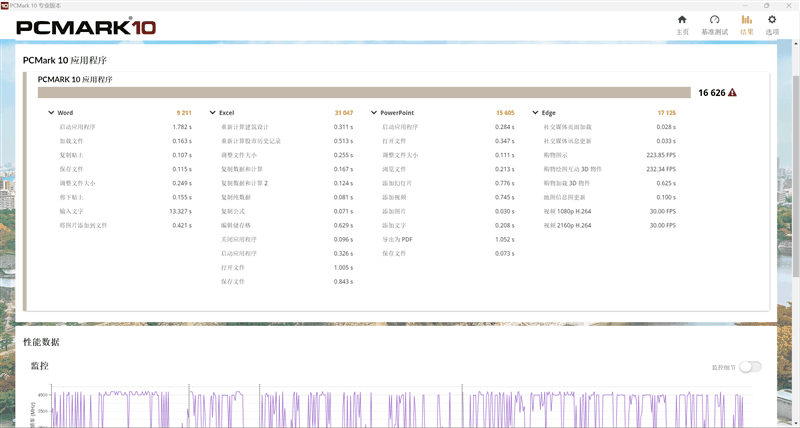The width and height of the screenshot is (800, 428).
Task: Click the 结果 results bar-chart icon
Action: point(746,20)
